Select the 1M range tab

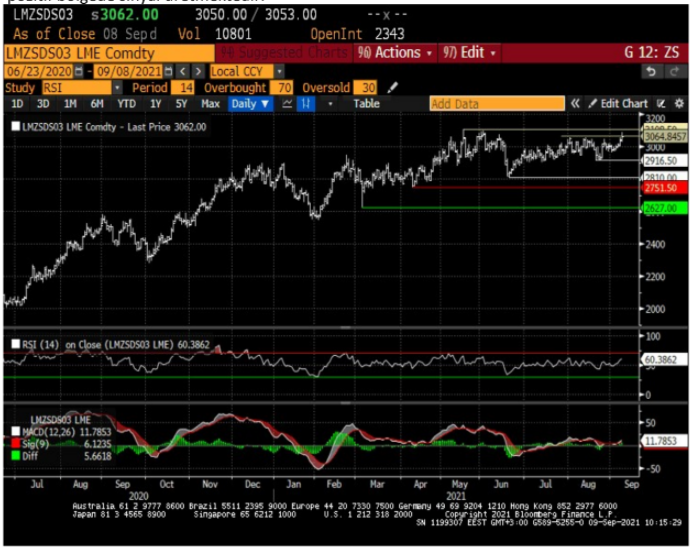(x=70, y=104)
